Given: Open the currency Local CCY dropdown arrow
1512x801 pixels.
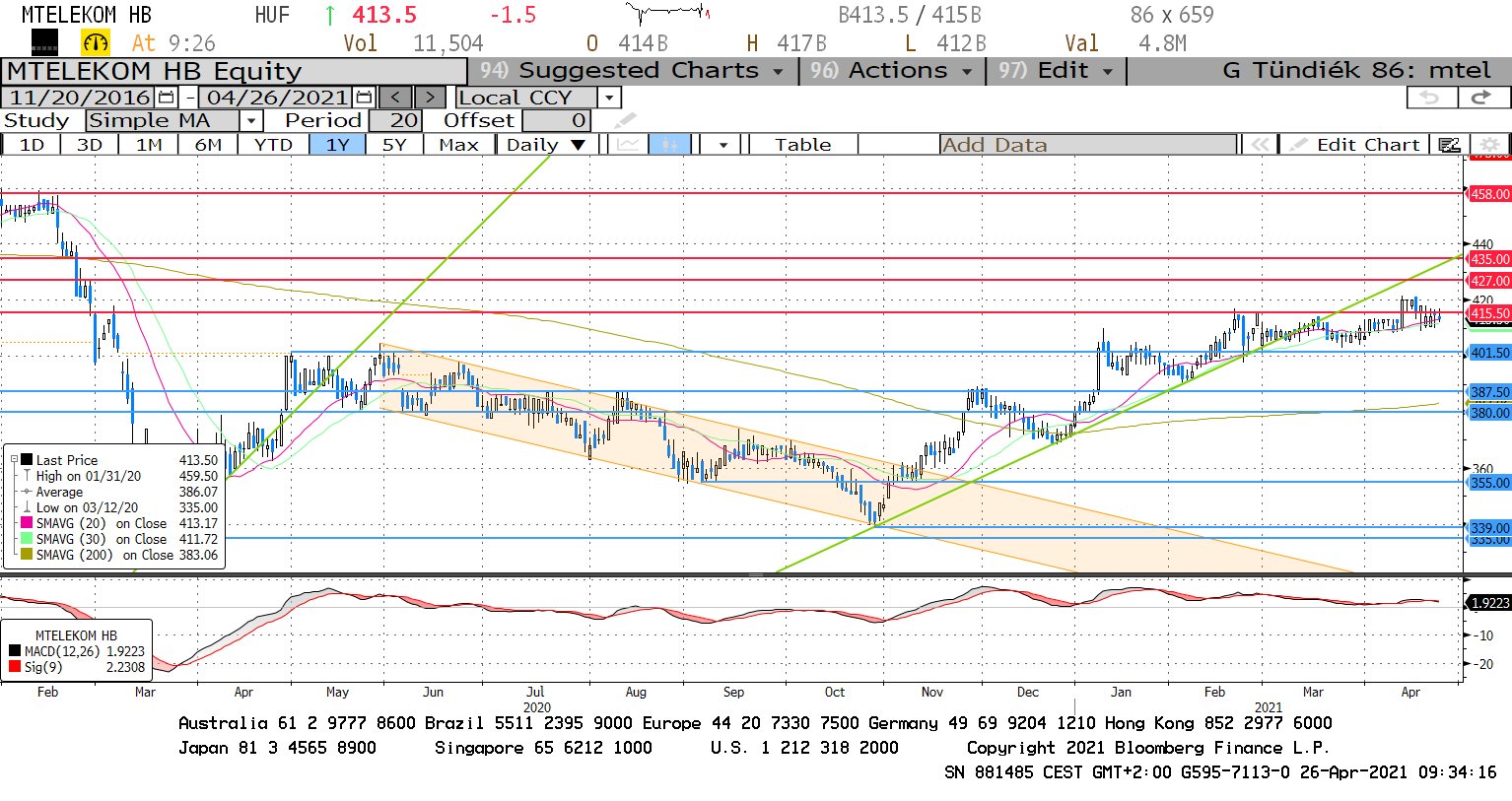Looking at the screenshot, I should pyautogui.click(x=609, y=98).
